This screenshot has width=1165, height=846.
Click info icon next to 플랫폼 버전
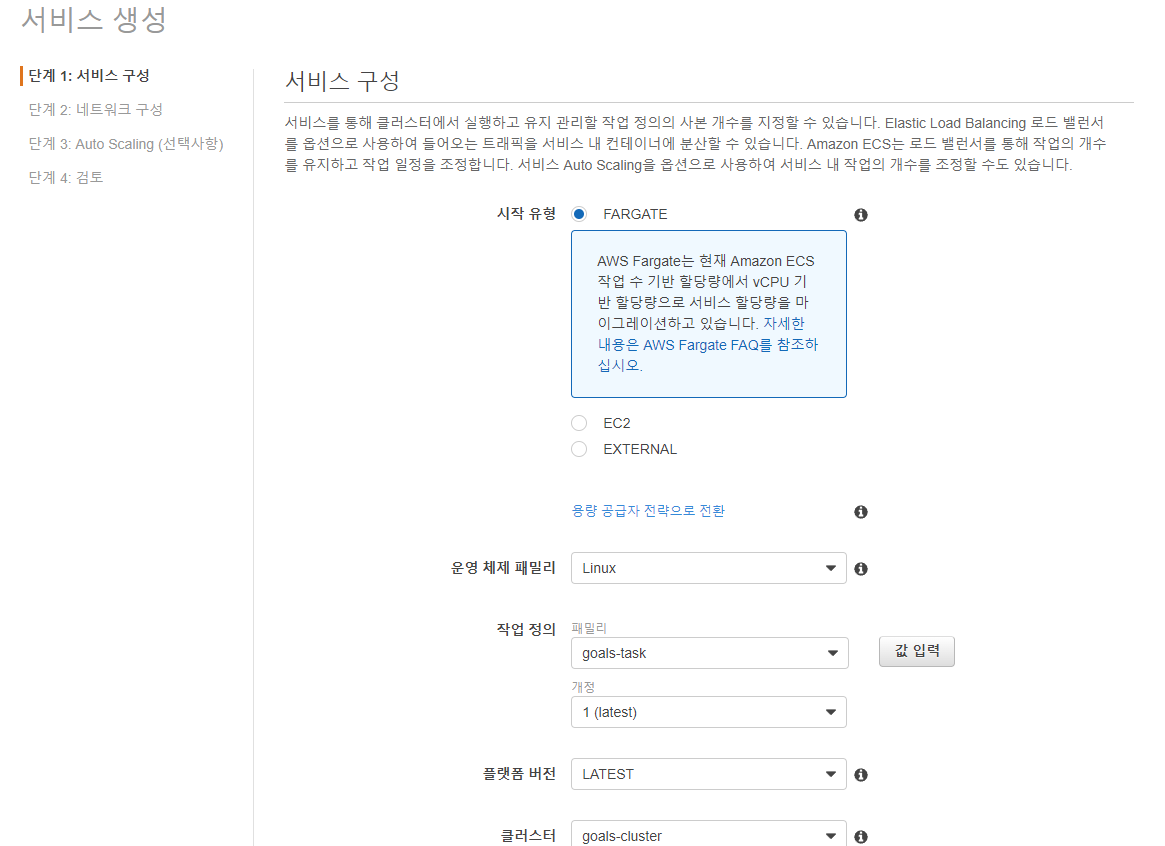(860, 775)
